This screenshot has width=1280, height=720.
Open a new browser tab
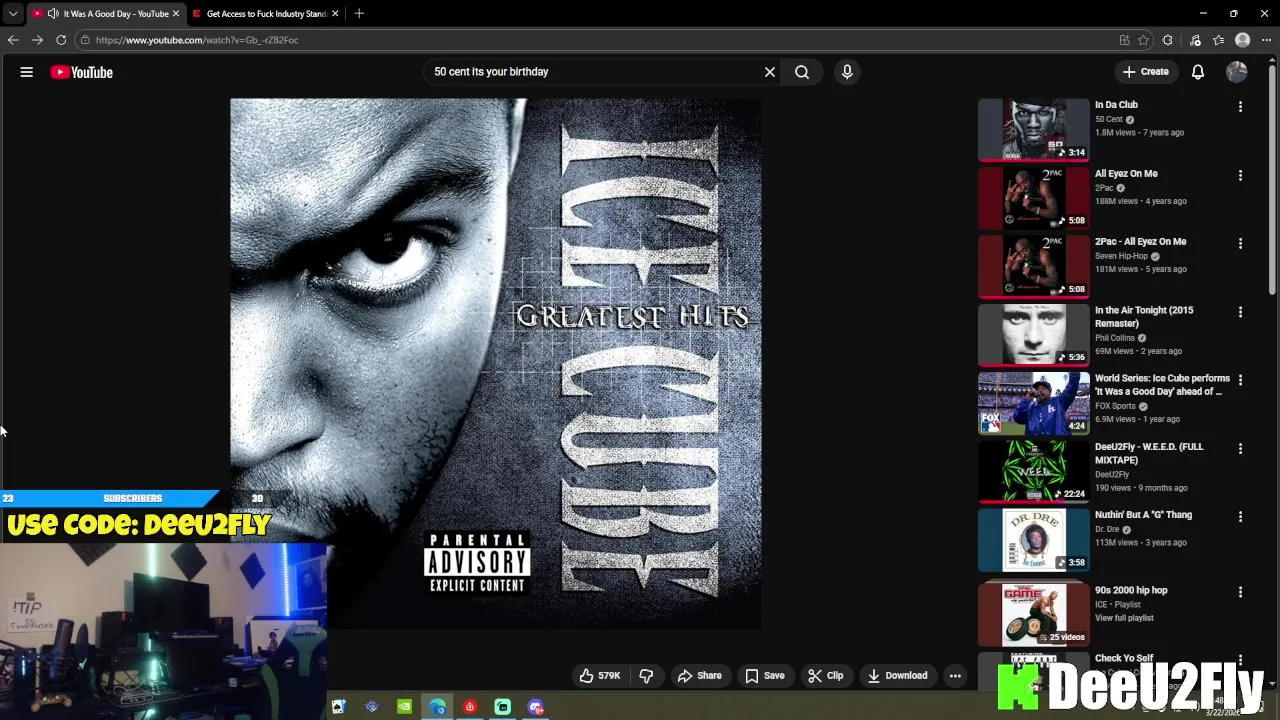pos(359,14)
